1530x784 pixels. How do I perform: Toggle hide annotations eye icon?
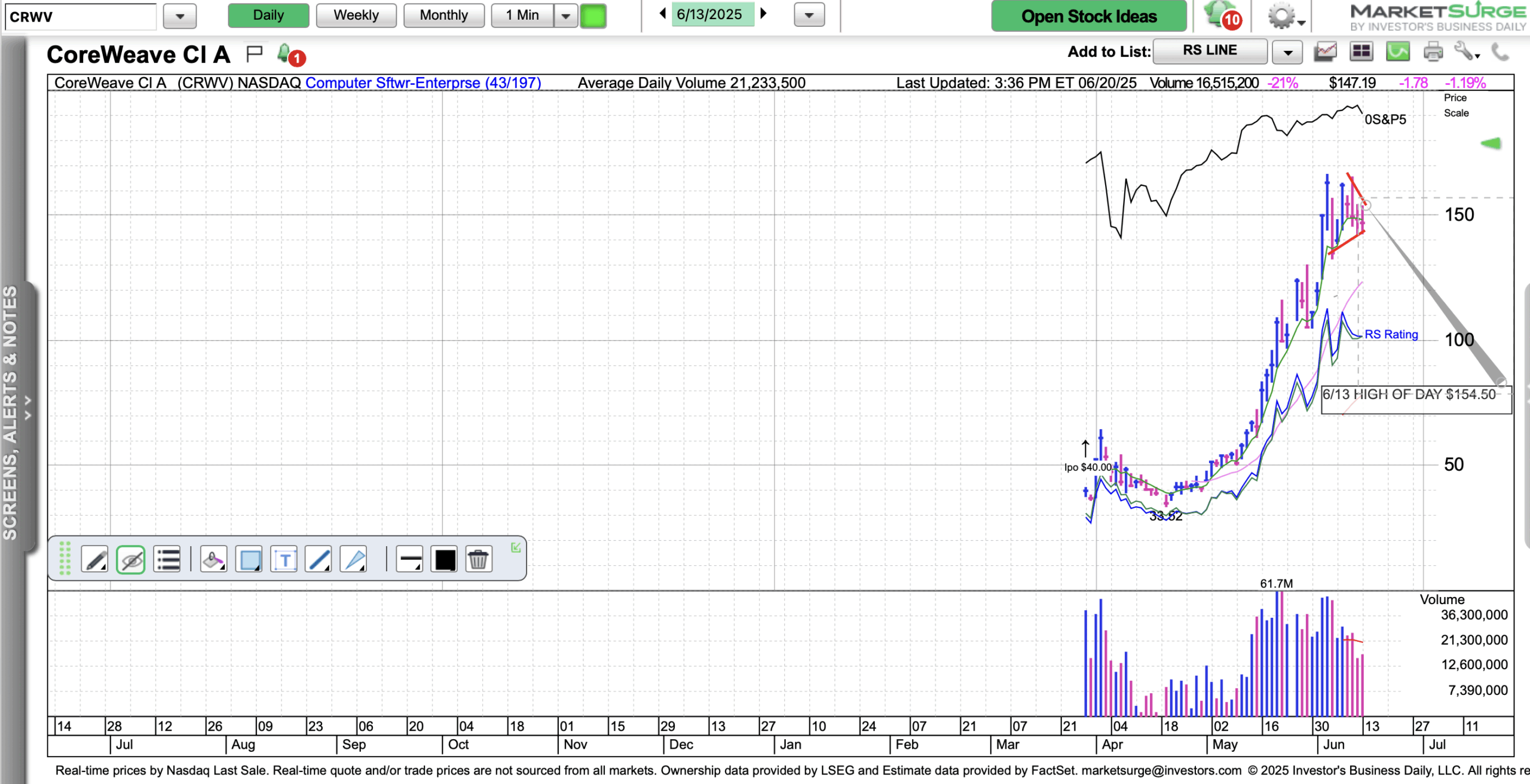(x=131, y=560)
